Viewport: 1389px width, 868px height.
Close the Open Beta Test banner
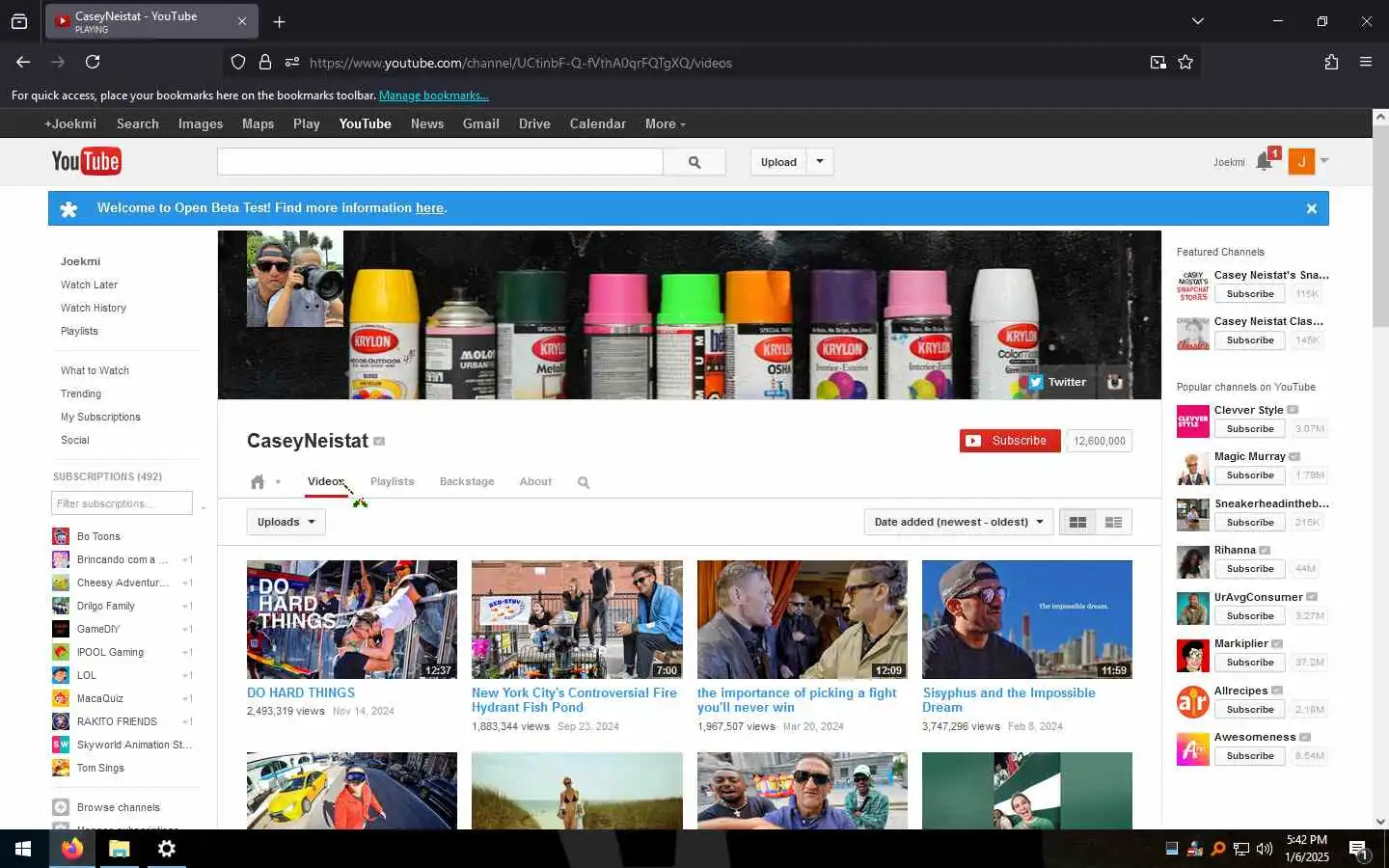click(1311, 208)
